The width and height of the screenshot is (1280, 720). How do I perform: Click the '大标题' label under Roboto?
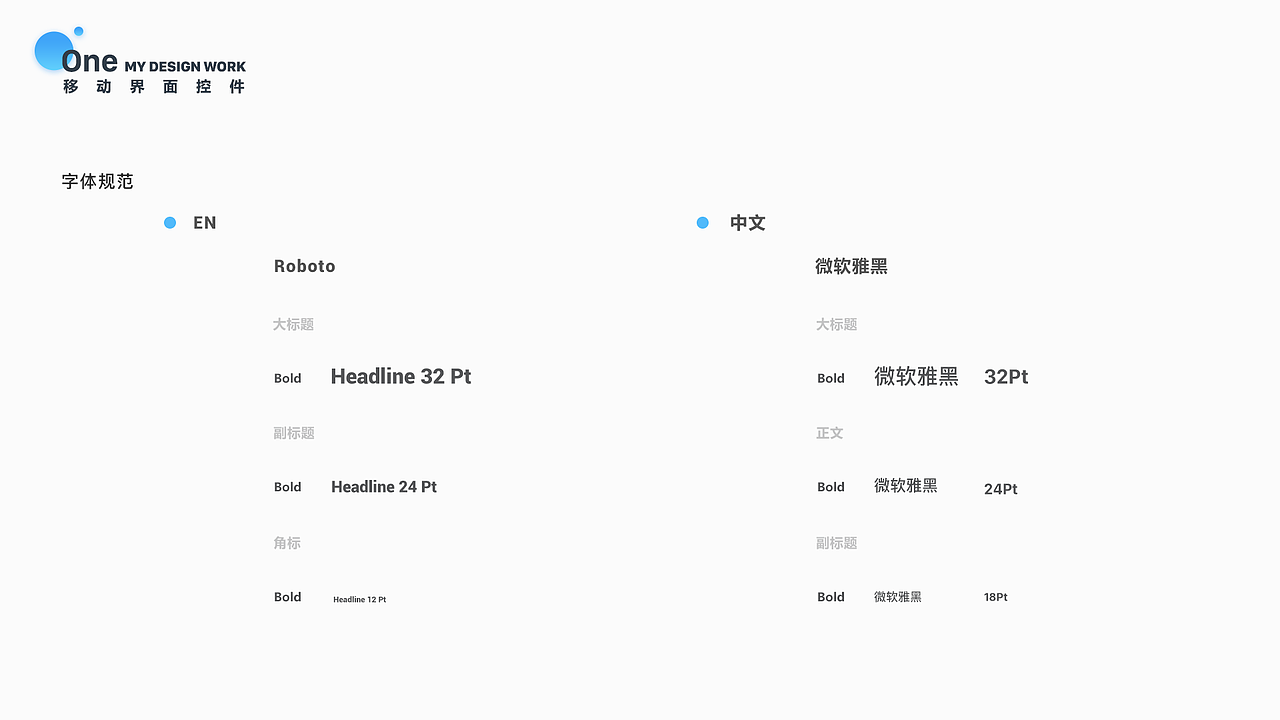pos(293,324)
